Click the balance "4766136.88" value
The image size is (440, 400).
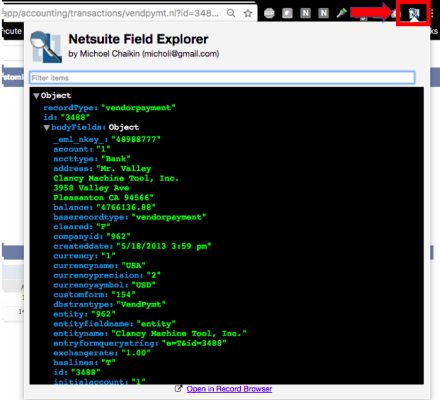point(126,207)
